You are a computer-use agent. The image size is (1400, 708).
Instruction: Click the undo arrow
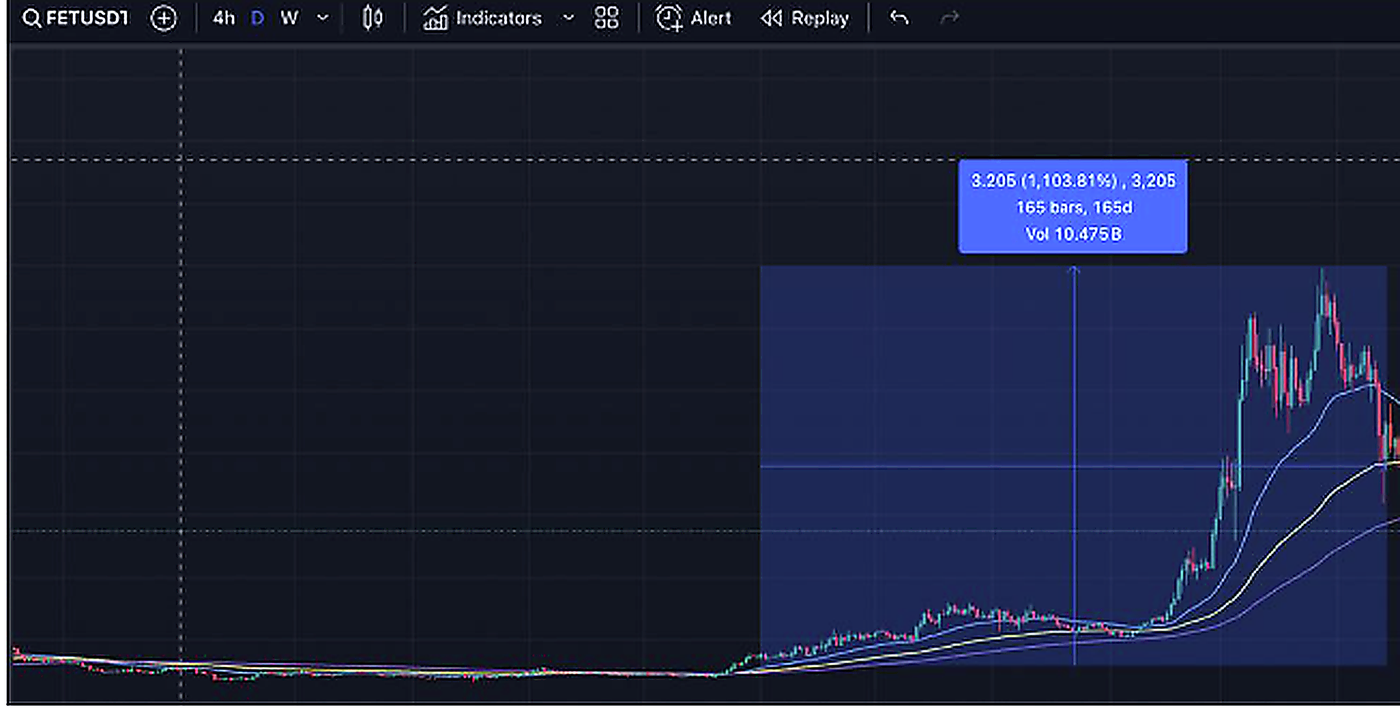pos(899,18)
